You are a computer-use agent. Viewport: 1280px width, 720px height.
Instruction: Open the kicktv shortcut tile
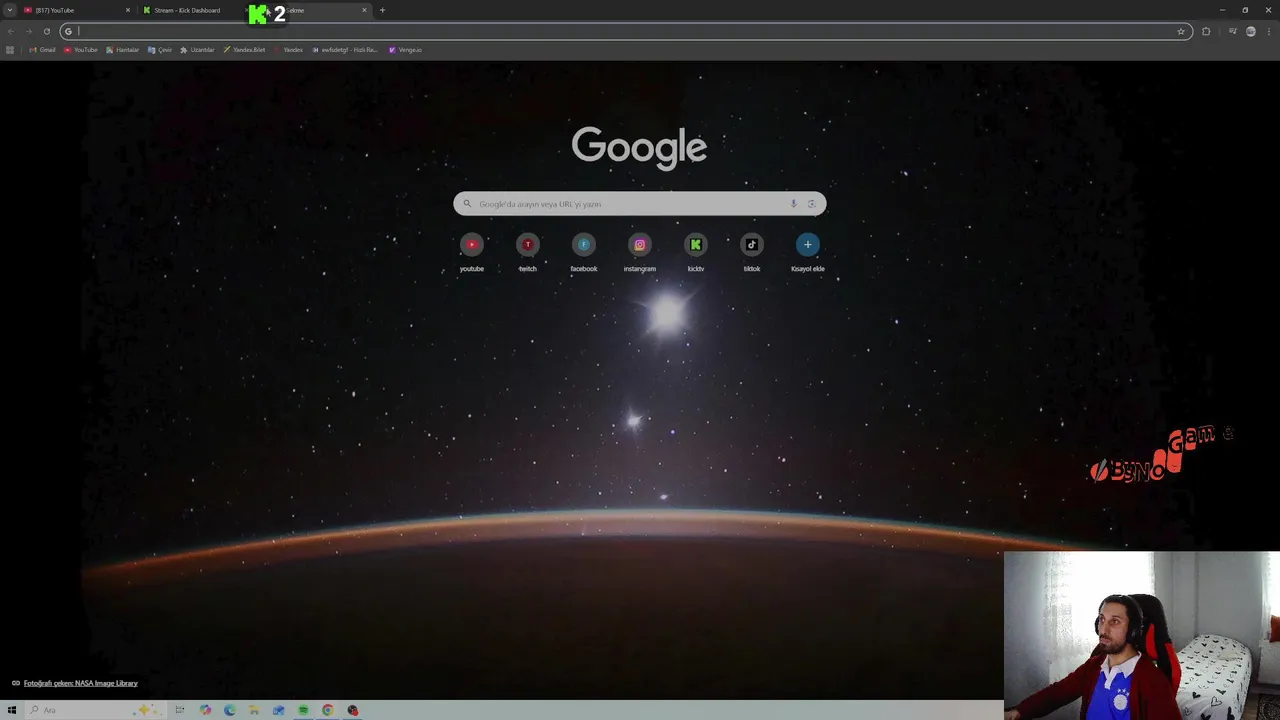tap(695, 252)
